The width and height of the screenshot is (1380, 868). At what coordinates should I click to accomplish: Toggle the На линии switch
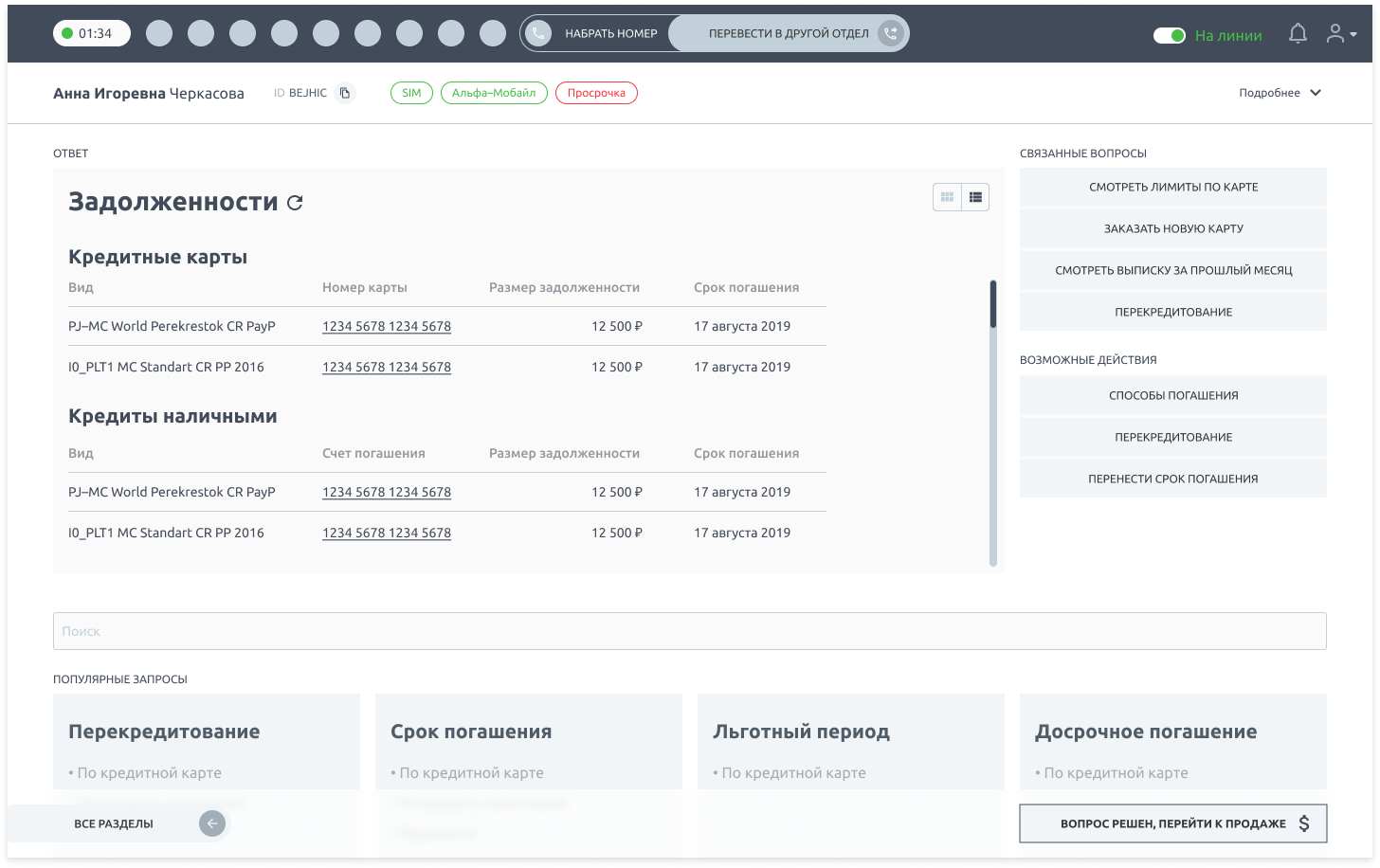click(1170, 35)
